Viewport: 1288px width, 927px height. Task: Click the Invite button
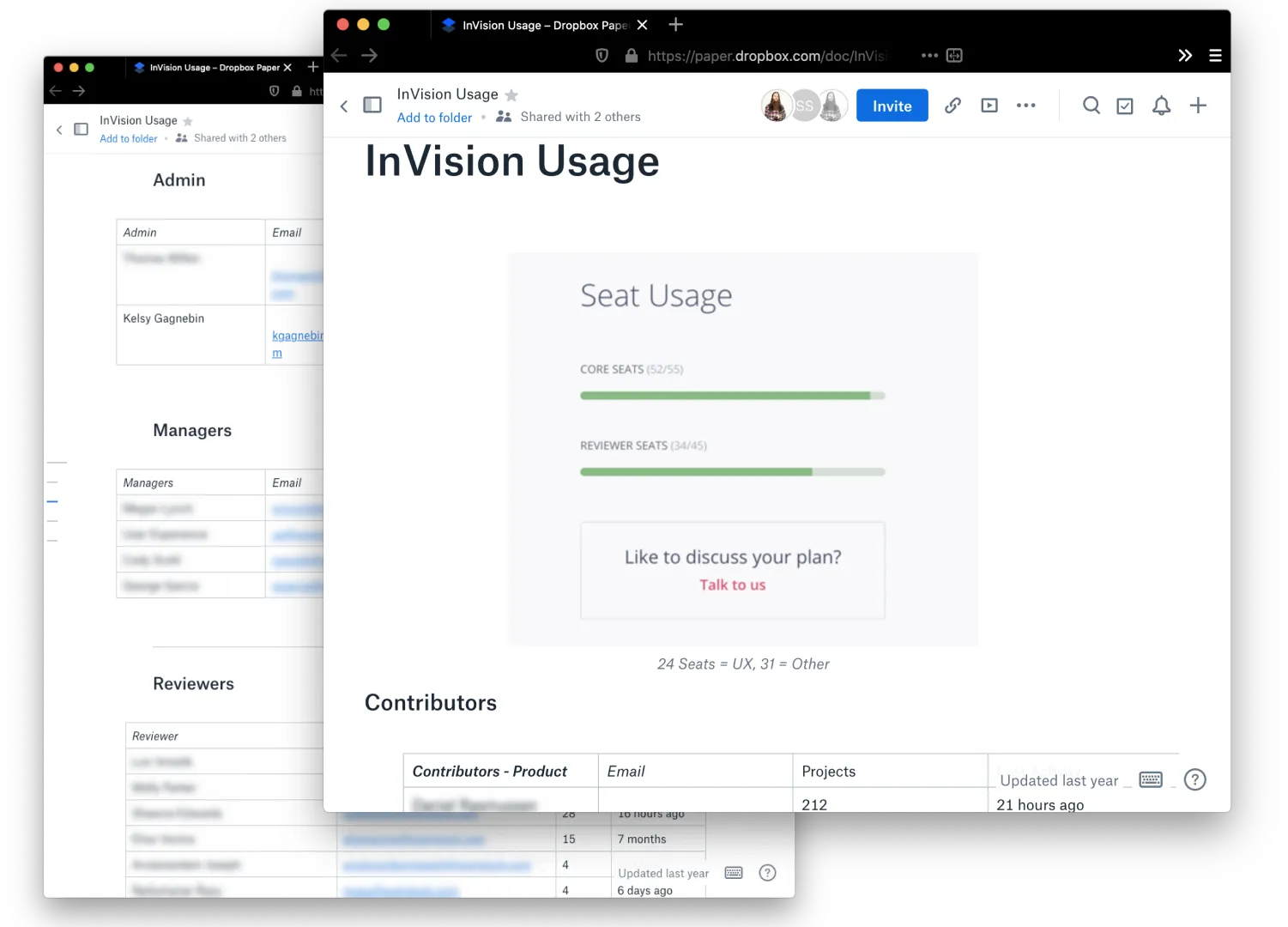tap(892, 105)
